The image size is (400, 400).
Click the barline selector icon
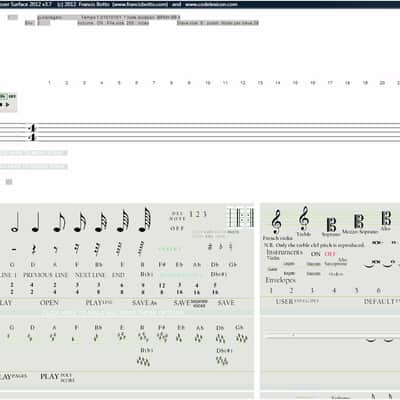click(240, 217)
